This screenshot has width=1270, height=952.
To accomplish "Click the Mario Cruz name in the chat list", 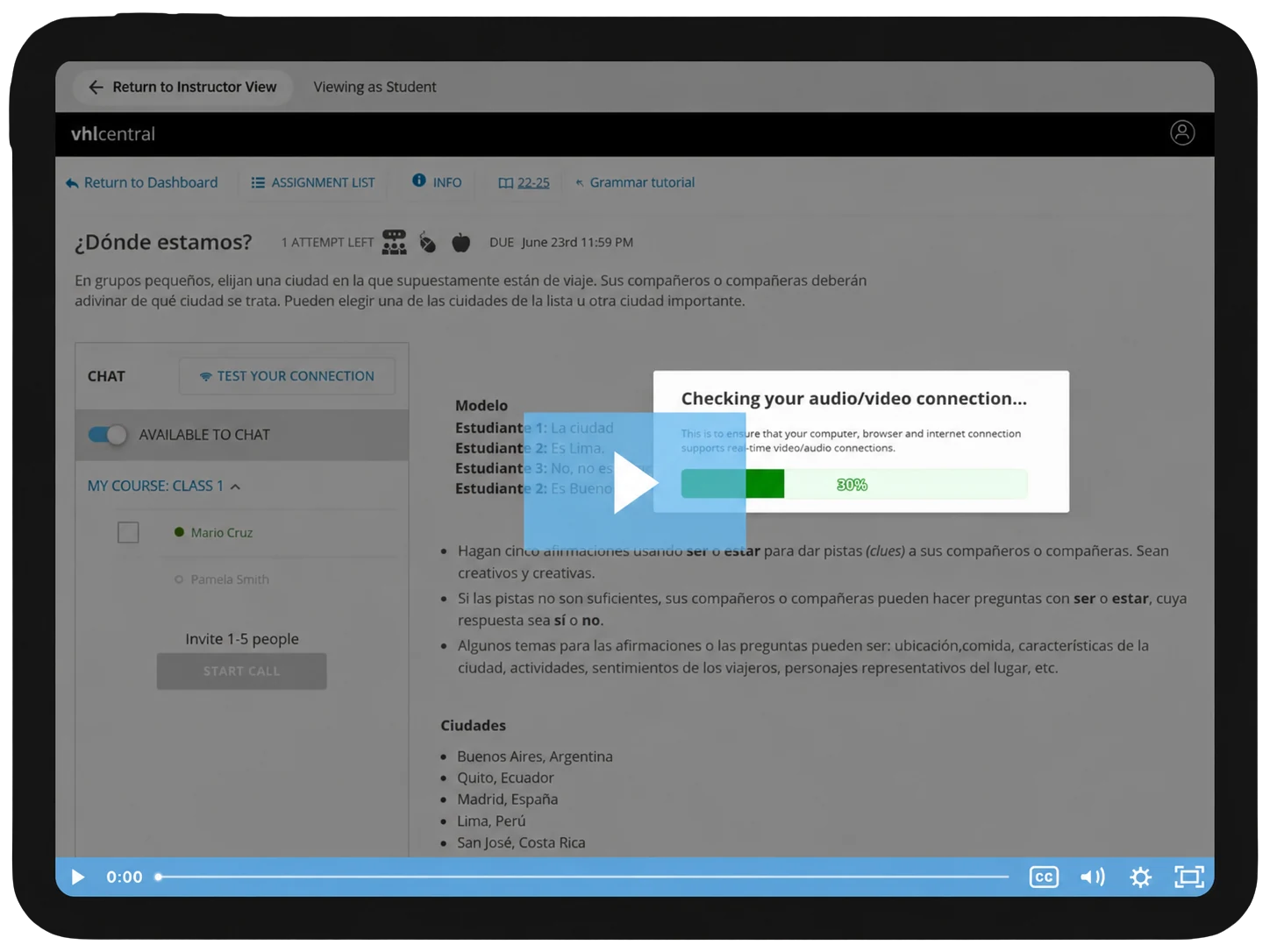I will (x=222, y=532).
